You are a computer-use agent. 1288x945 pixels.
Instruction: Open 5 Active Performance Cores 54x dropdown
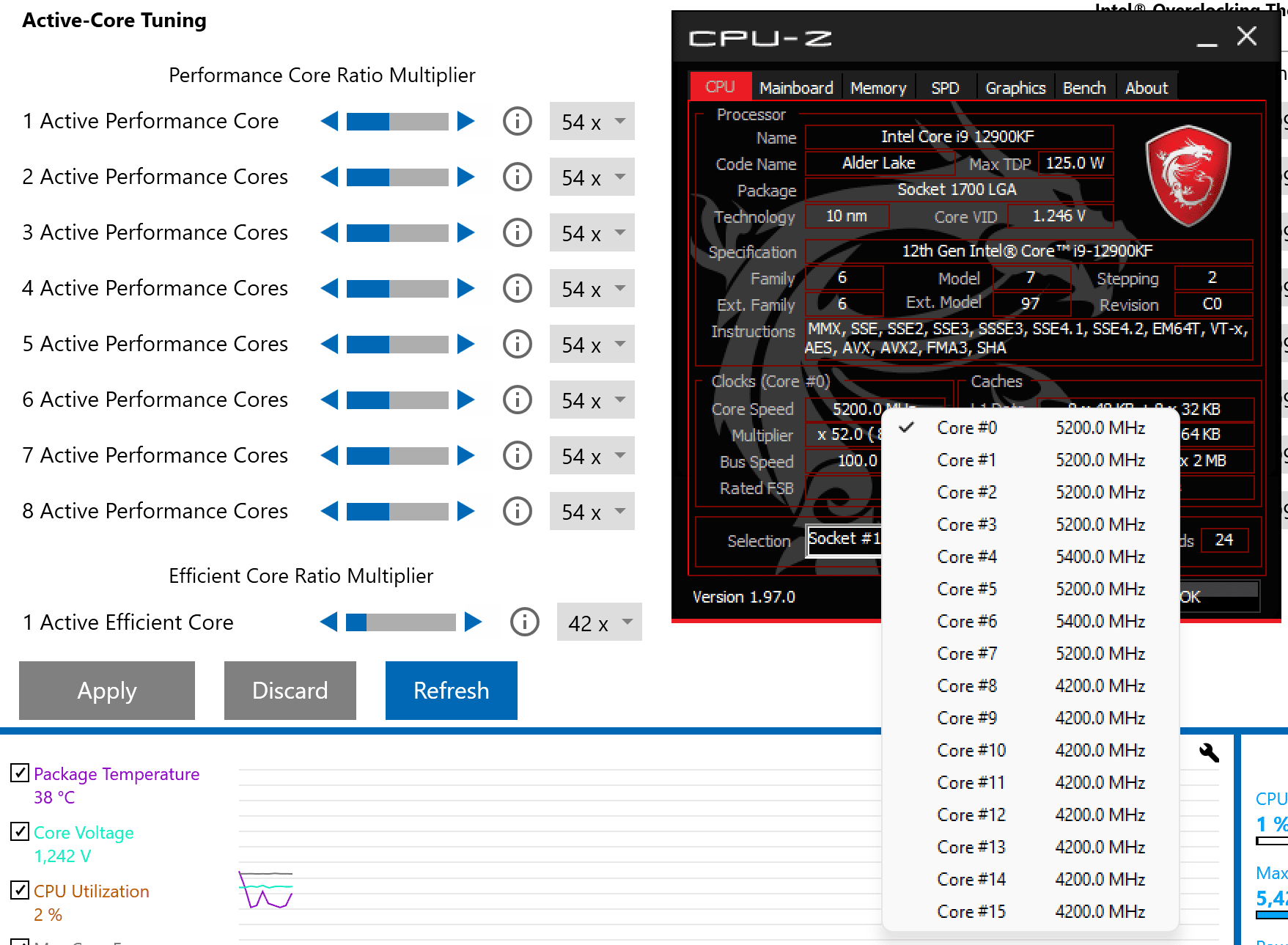click(x=592, y=344)
